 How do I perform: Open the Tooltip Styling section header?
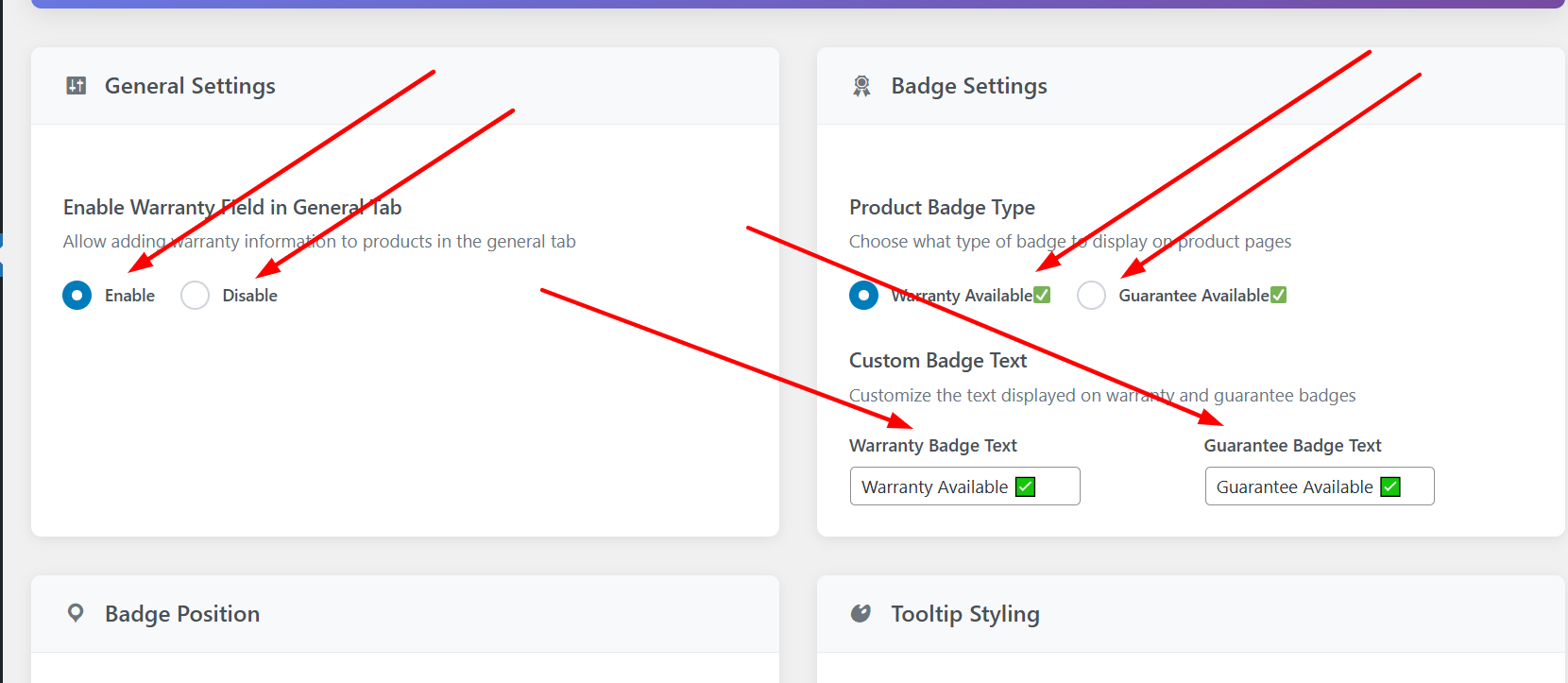click(x=964, y=612)
